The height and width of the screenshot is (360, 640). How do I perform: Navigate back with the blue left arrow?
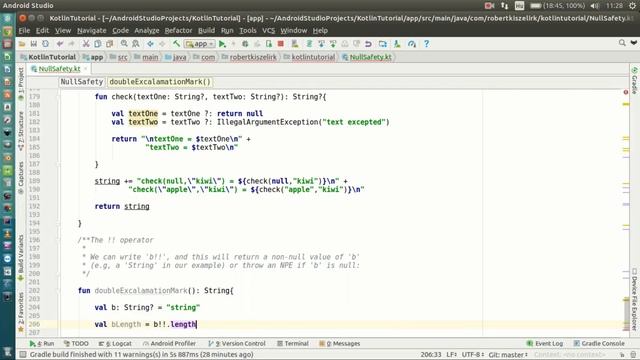coord(150,44)
